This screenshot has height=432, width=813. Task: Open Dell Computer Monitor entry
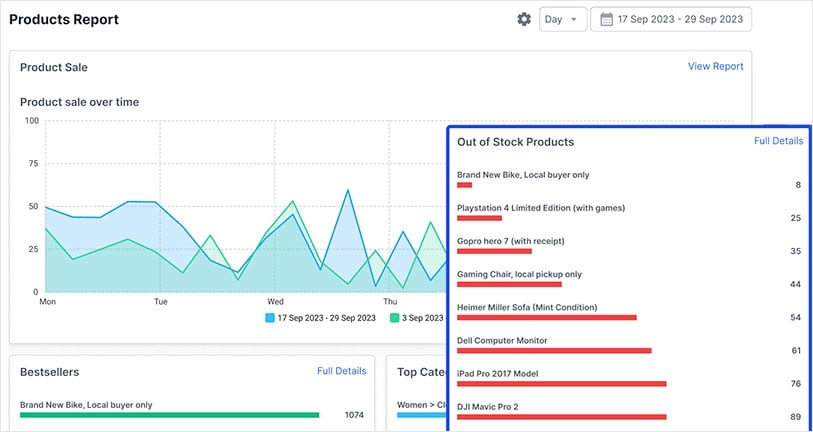click(x=502, y=340)
